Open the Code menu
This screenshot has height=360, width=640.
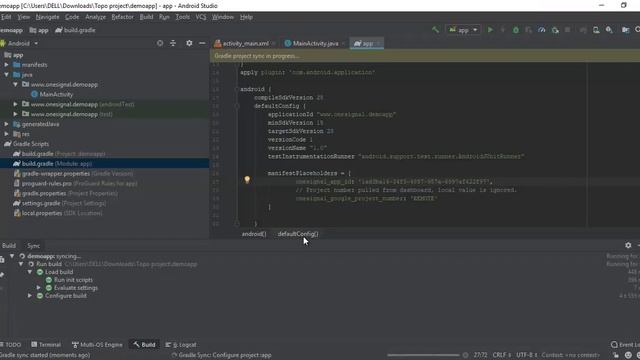(x=72, y=17)
